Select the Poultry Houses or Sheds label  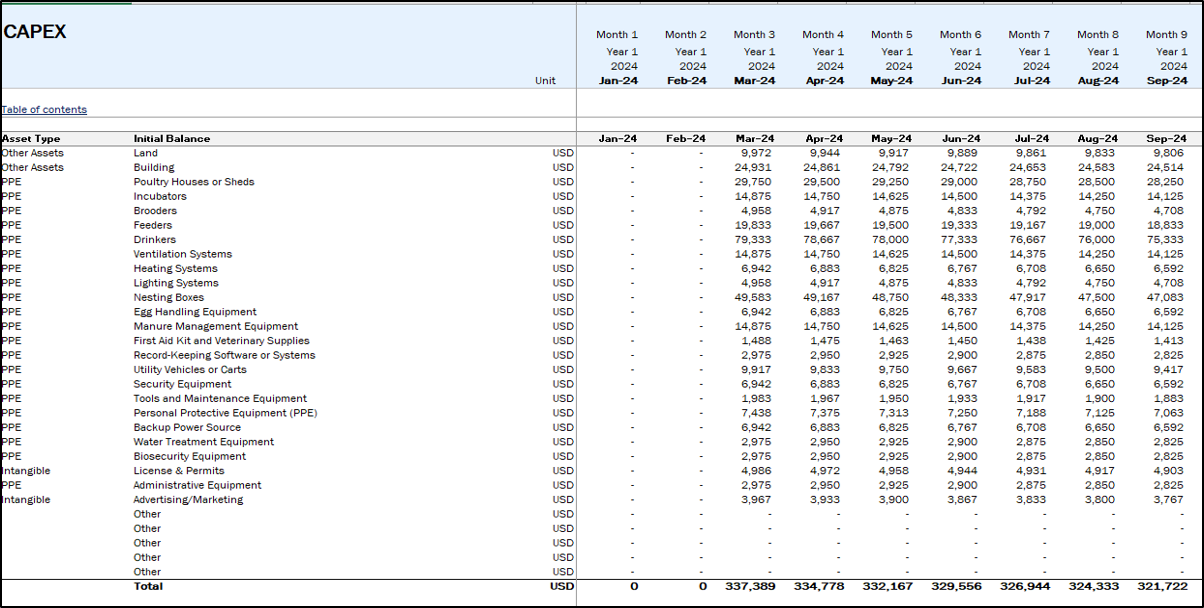(x=194, y=182)
